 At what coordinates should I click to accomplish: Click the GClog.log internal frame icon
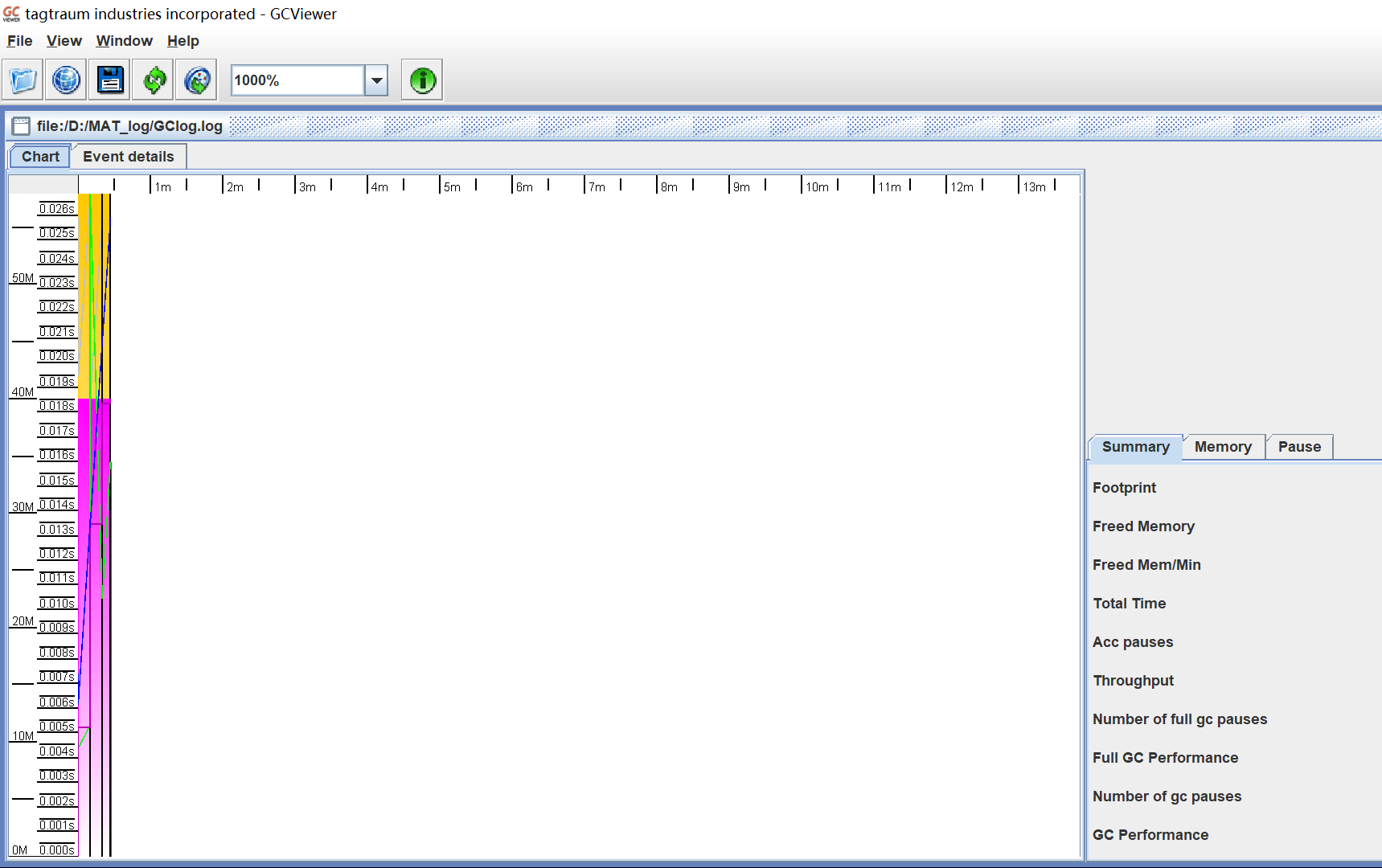[22, 126]
